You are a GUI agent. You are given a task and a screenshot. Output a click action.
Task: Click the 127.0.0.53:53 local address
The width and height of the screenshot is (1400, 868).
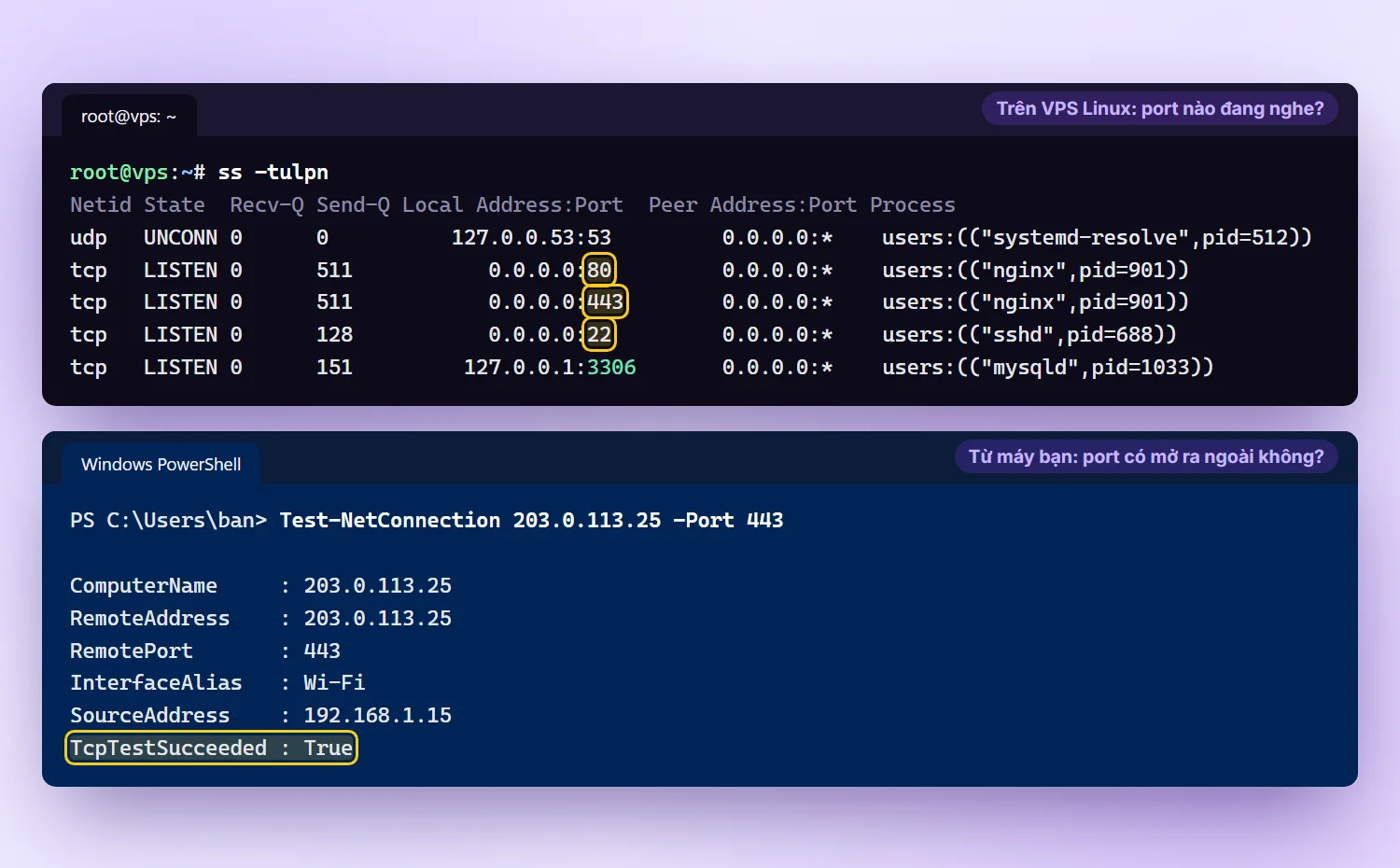531,238
